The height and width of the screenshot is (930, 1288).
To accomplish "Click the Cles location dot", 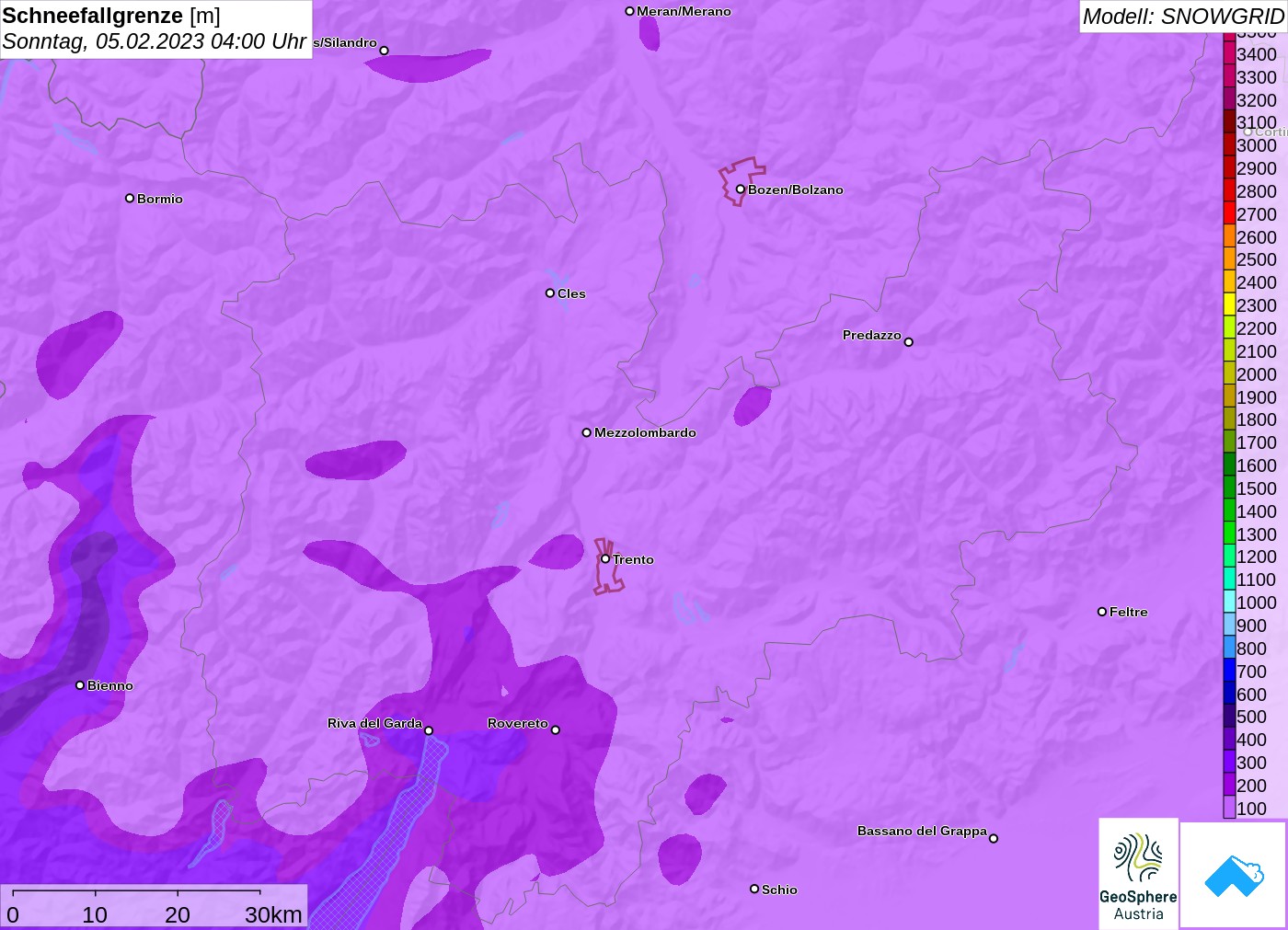I will (x=550, y=293).
